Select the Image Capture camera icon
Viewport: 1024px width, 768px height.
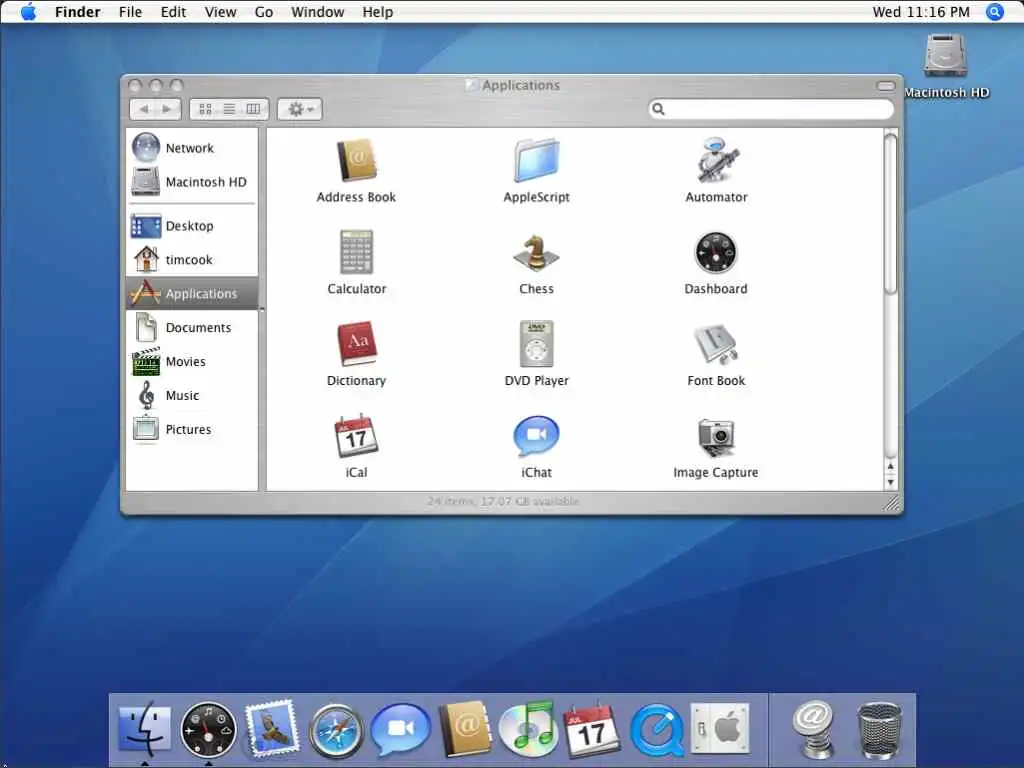[x=716, y=437]
